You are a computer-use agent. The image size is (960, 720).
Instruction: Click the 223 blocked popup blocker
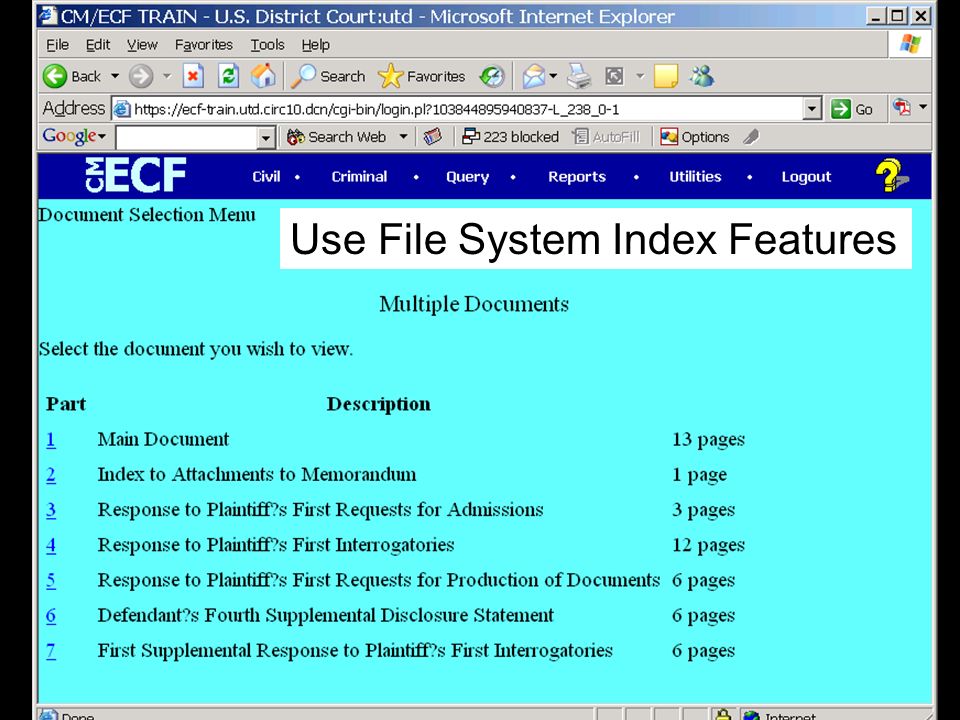pos(511,137)
